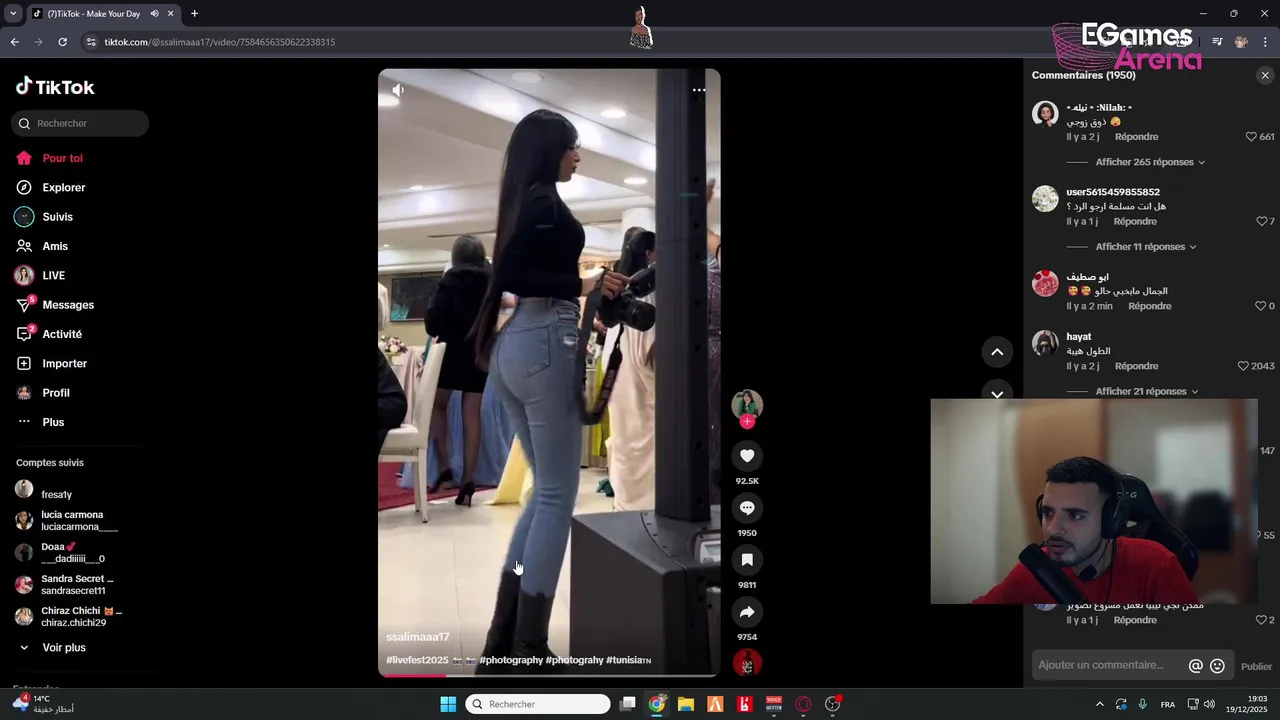This screenshot has height=720, width=1280.
Task: Click Publier to post comment
Action: [1256, 667]
